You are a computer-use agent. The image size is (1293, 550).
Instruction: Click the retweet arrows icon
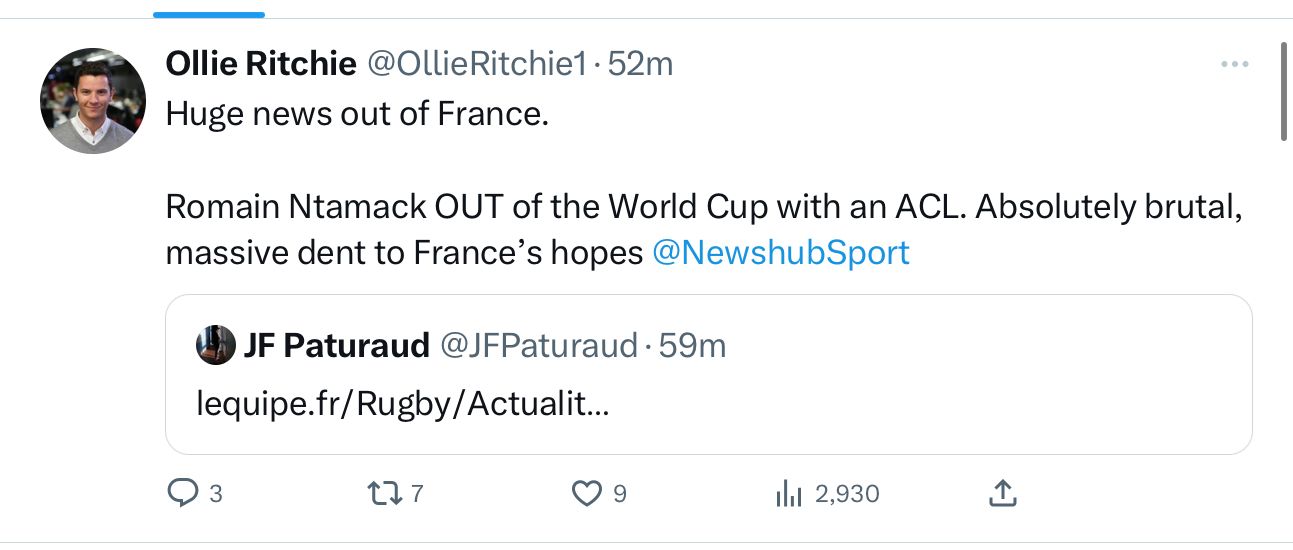pyautogui.click(x=383, y=493)
